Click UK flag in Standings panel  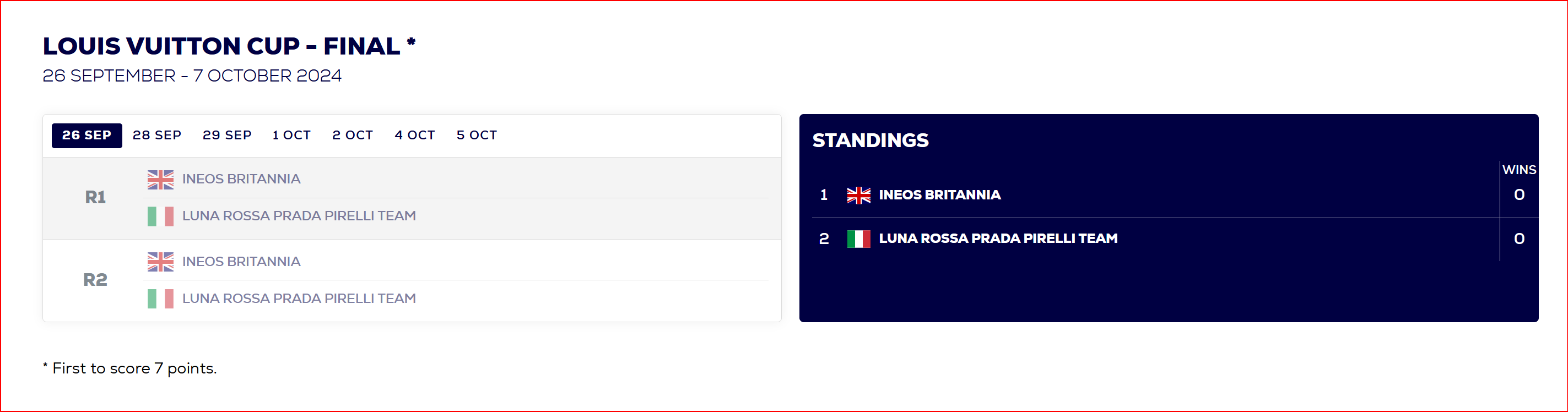[859, 196]
